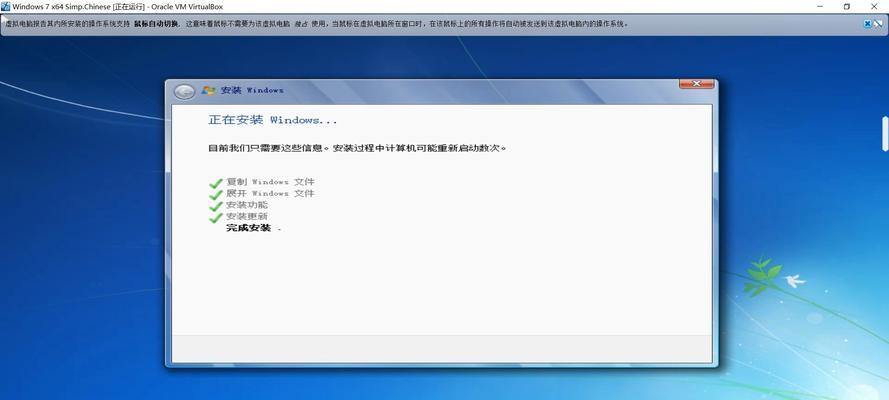Click the crossed-out message icon to suppress the notice
This screenshot has height=400, width=889.
pos(878,24)
